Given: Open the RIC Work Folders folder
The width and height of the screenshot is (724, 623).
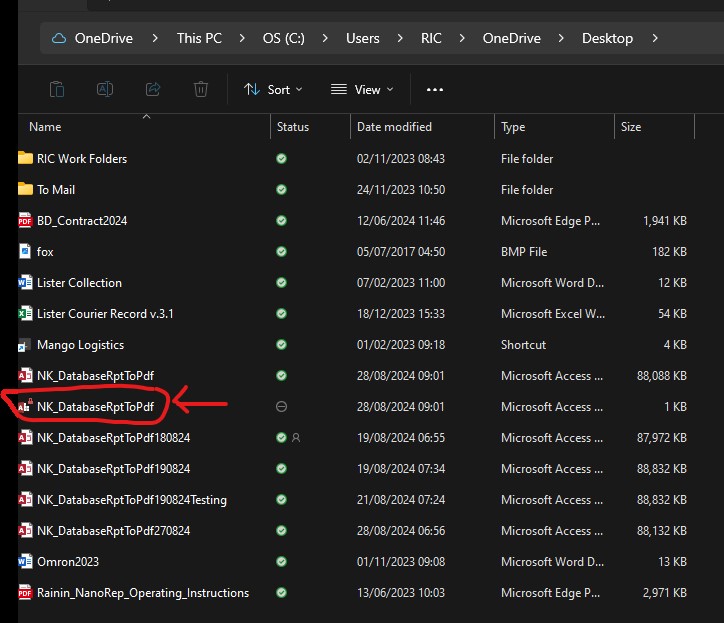Looking at the screenshot, I should click(x=82, y=159).
